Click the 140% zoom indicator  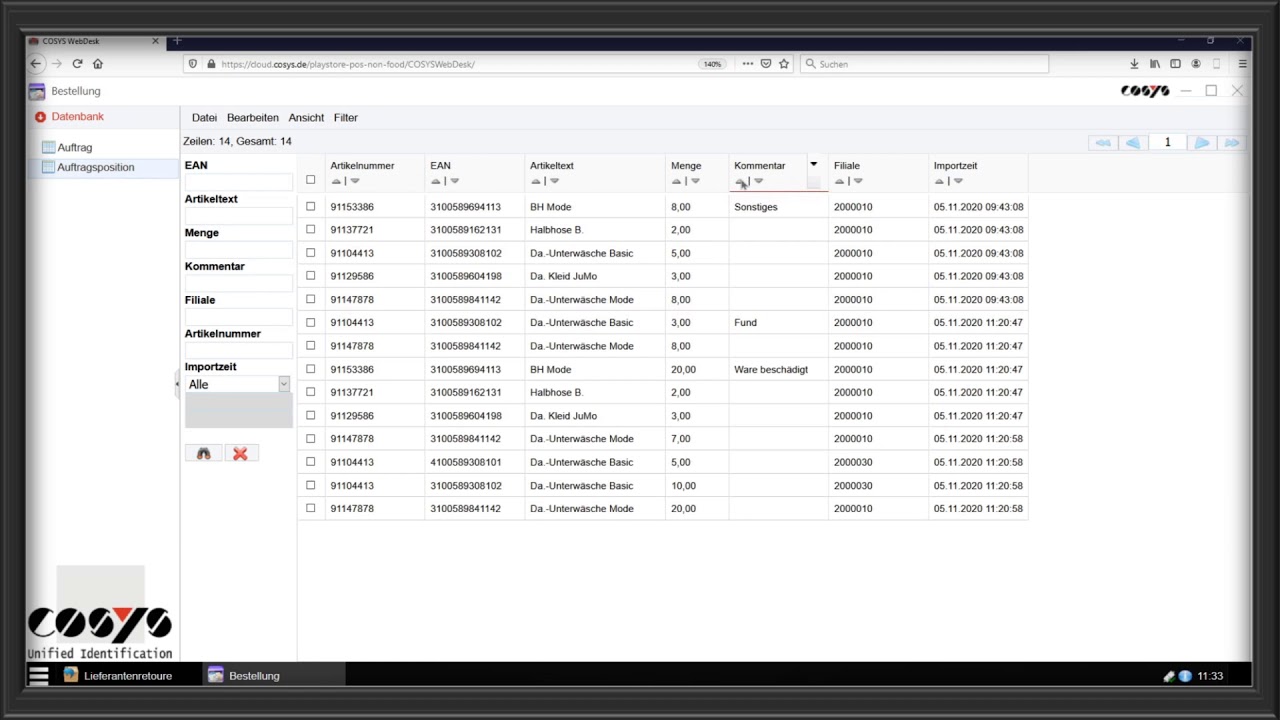[712, 64]
